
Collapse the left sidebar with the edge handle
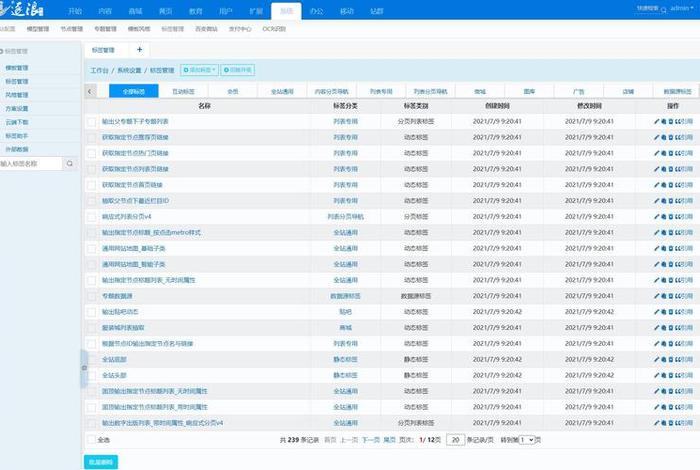point(84,368)
